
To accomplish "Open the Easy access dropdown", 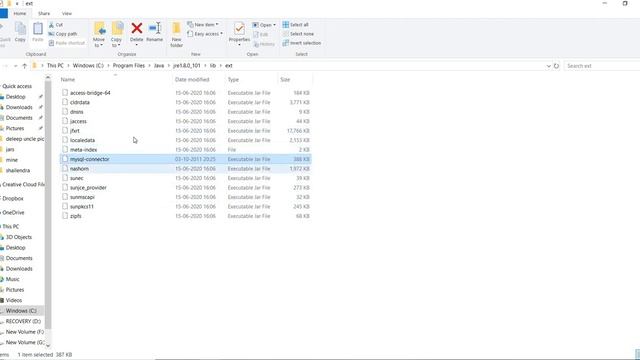I will [x=205, y=34].
